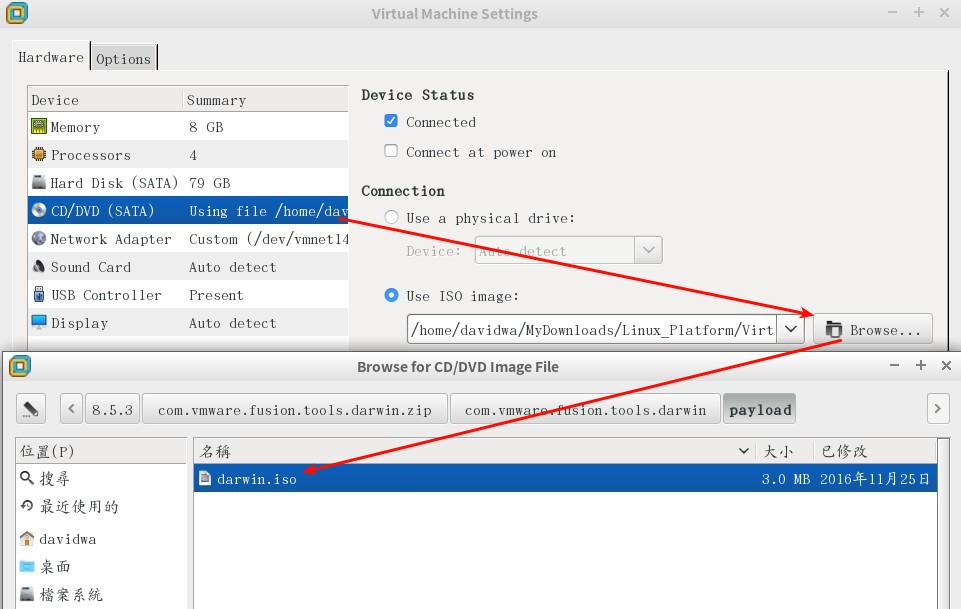
Task: Sort files by the 名稱 name column
Action: (474, 452)
